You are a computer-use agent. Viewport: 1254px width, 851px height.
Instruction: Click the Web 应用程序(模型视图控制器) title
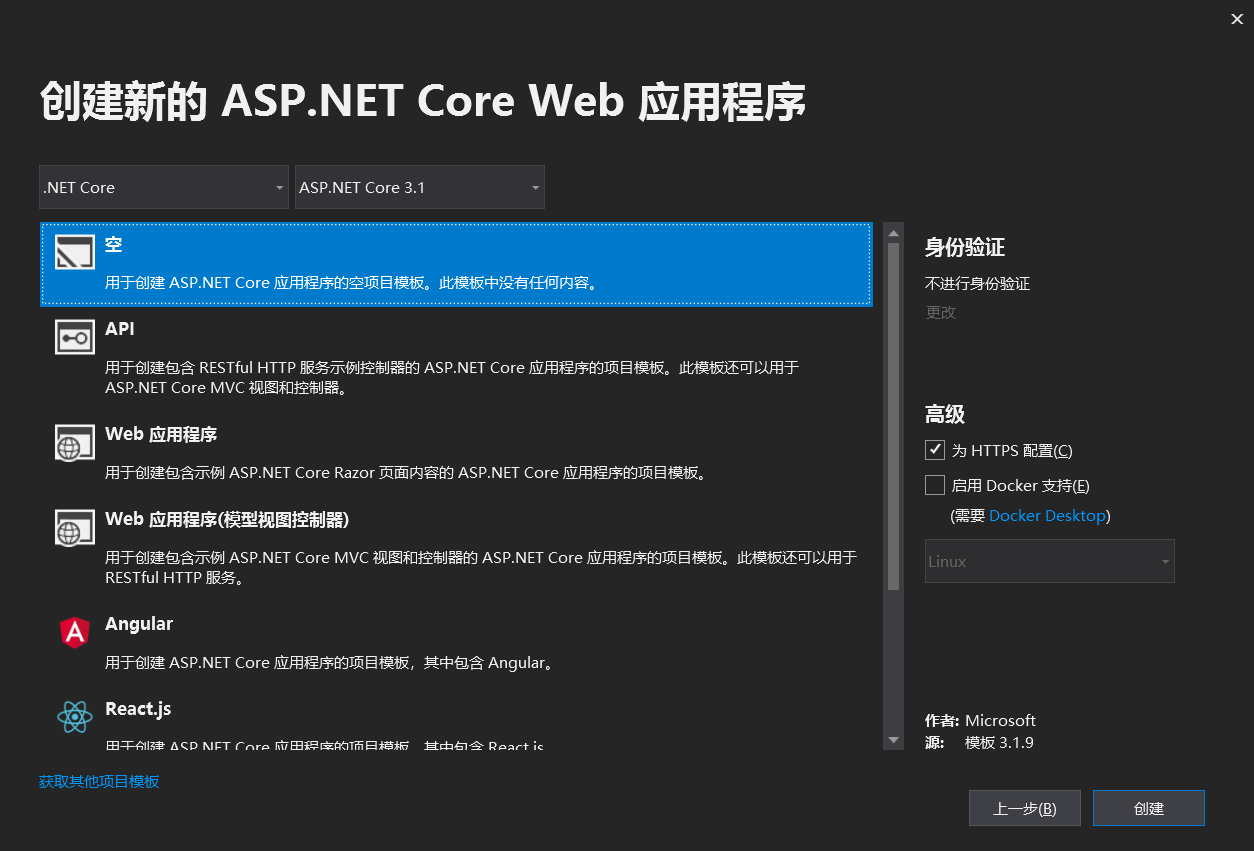point(227,519)
